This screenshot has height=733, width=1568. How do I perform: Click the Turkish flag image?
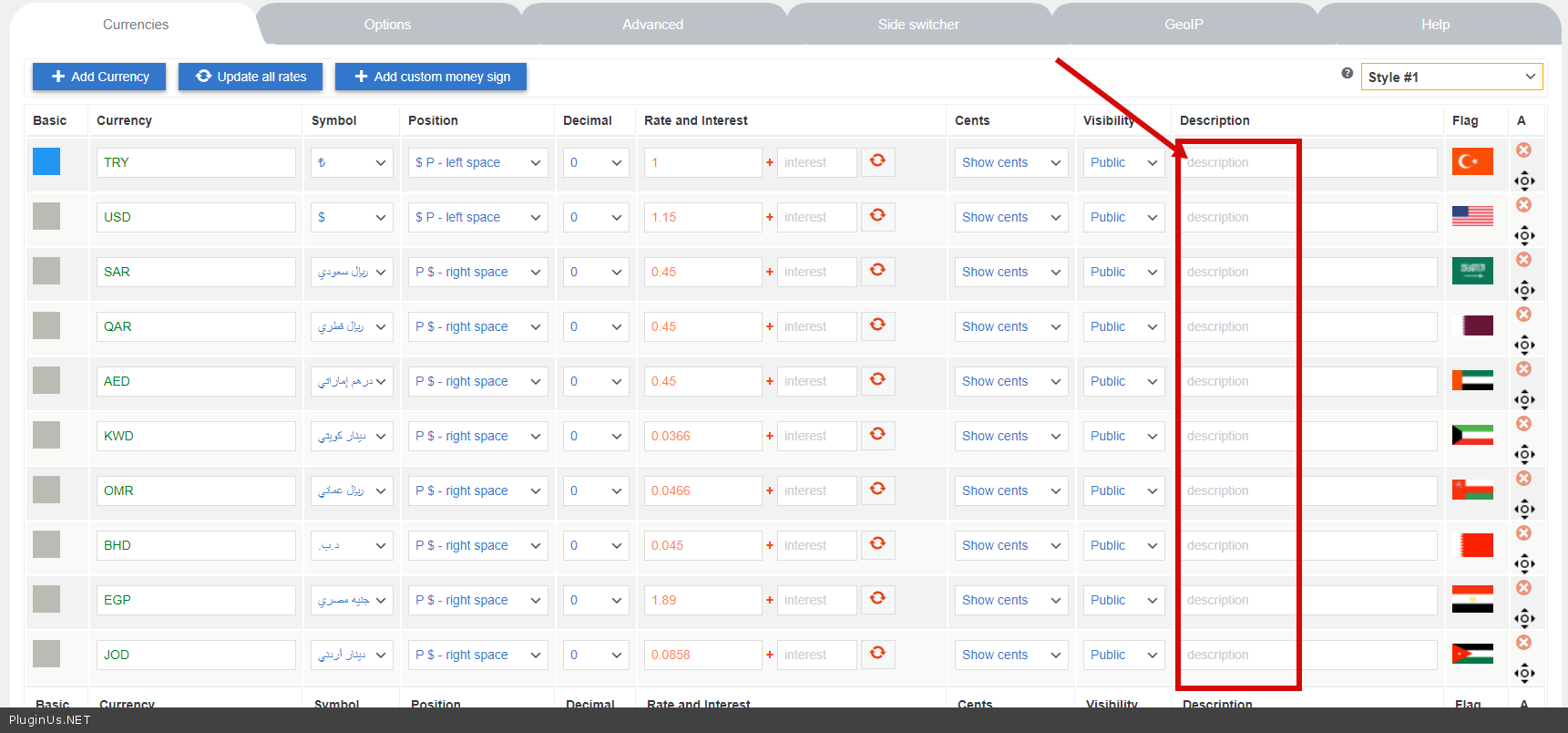(x=1472, y=161)
